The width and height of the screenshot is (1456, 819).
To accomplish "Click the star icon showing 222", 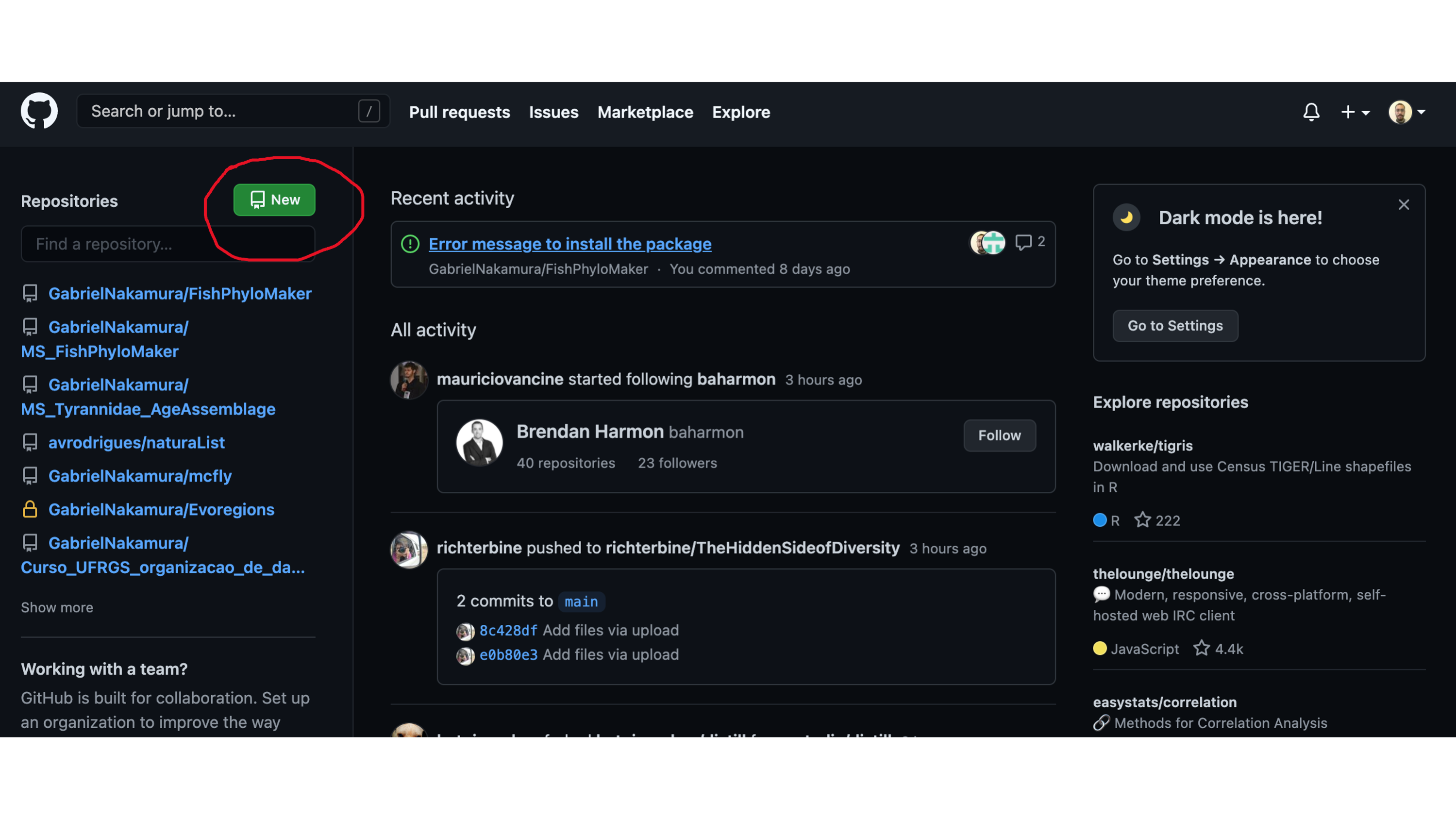I will pyautogui.click(x=1142, y=519).
